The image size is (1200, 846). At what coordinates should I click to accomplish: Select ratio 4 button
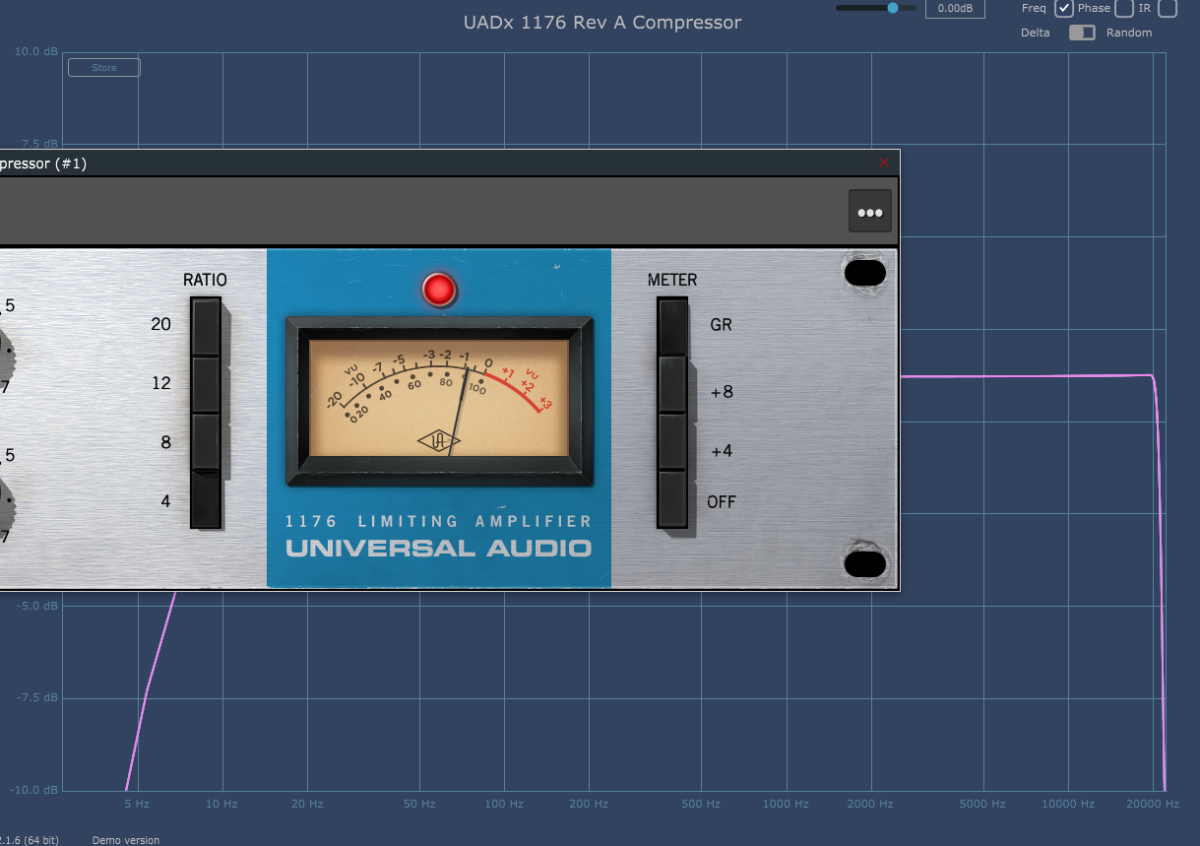pyautogui.click(x=206, y=499)
